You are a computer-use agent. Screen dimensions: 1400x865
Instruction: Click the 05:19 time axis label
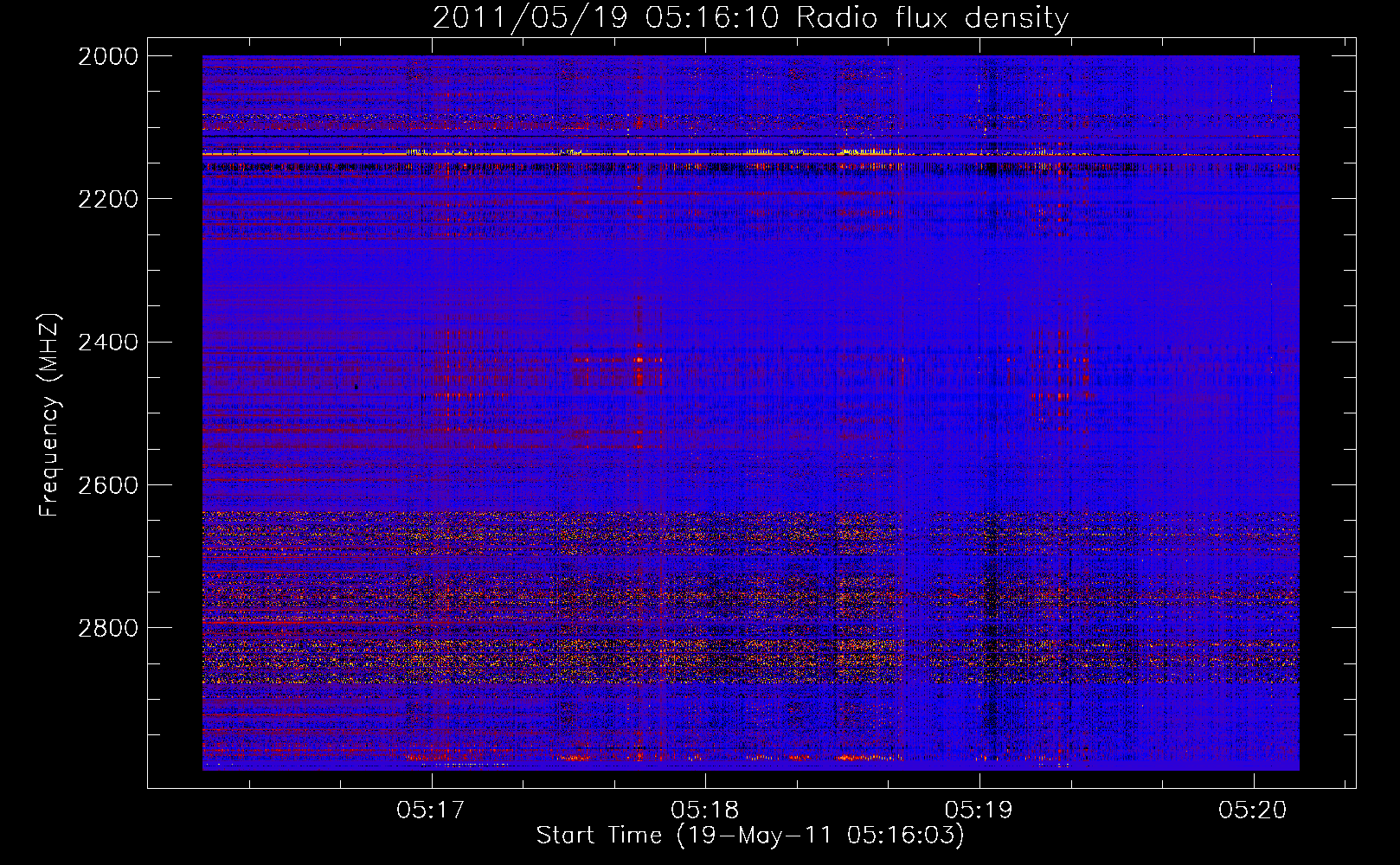click(979, 811)
